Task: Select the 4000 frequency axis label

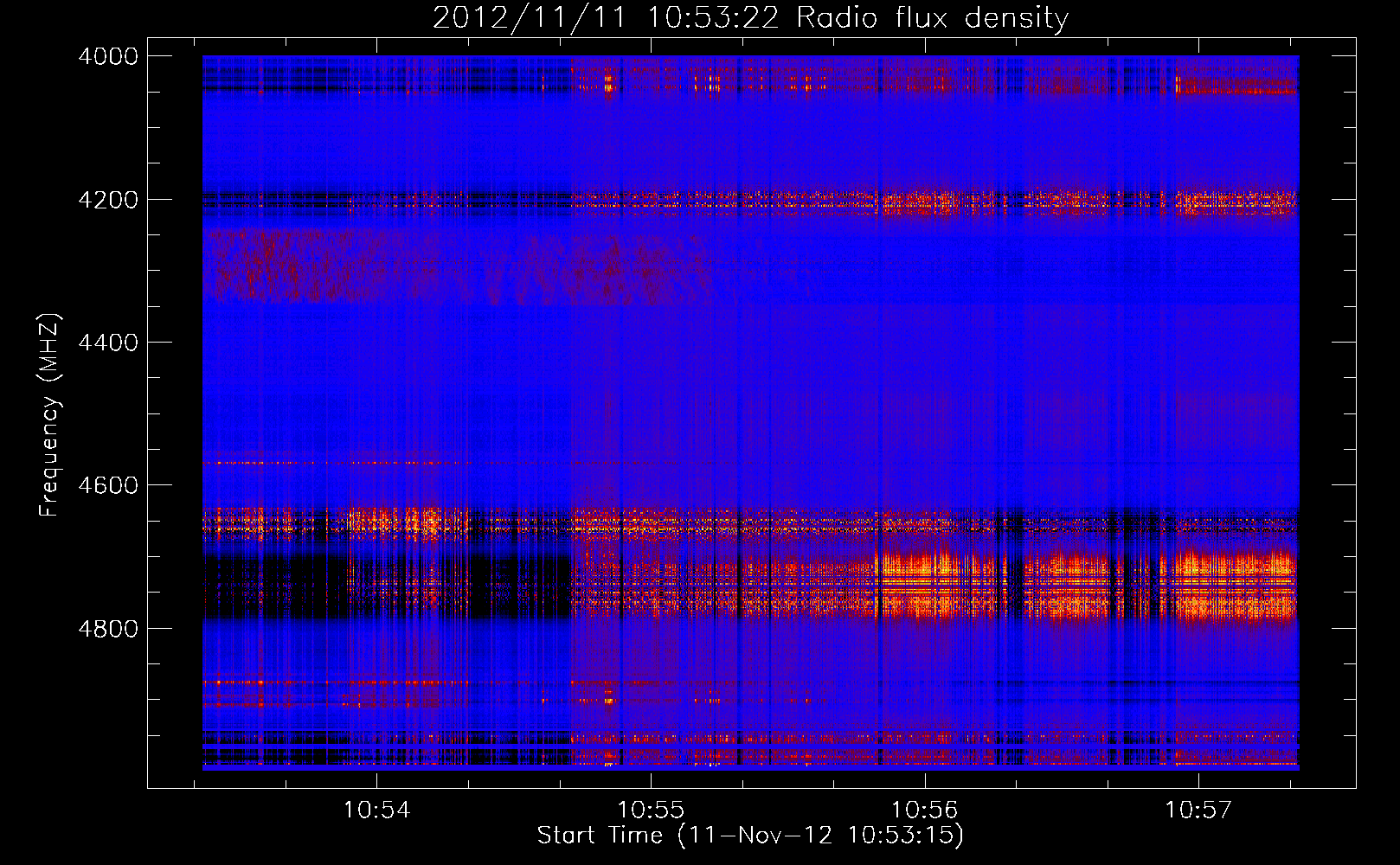Action: [108, 56]
